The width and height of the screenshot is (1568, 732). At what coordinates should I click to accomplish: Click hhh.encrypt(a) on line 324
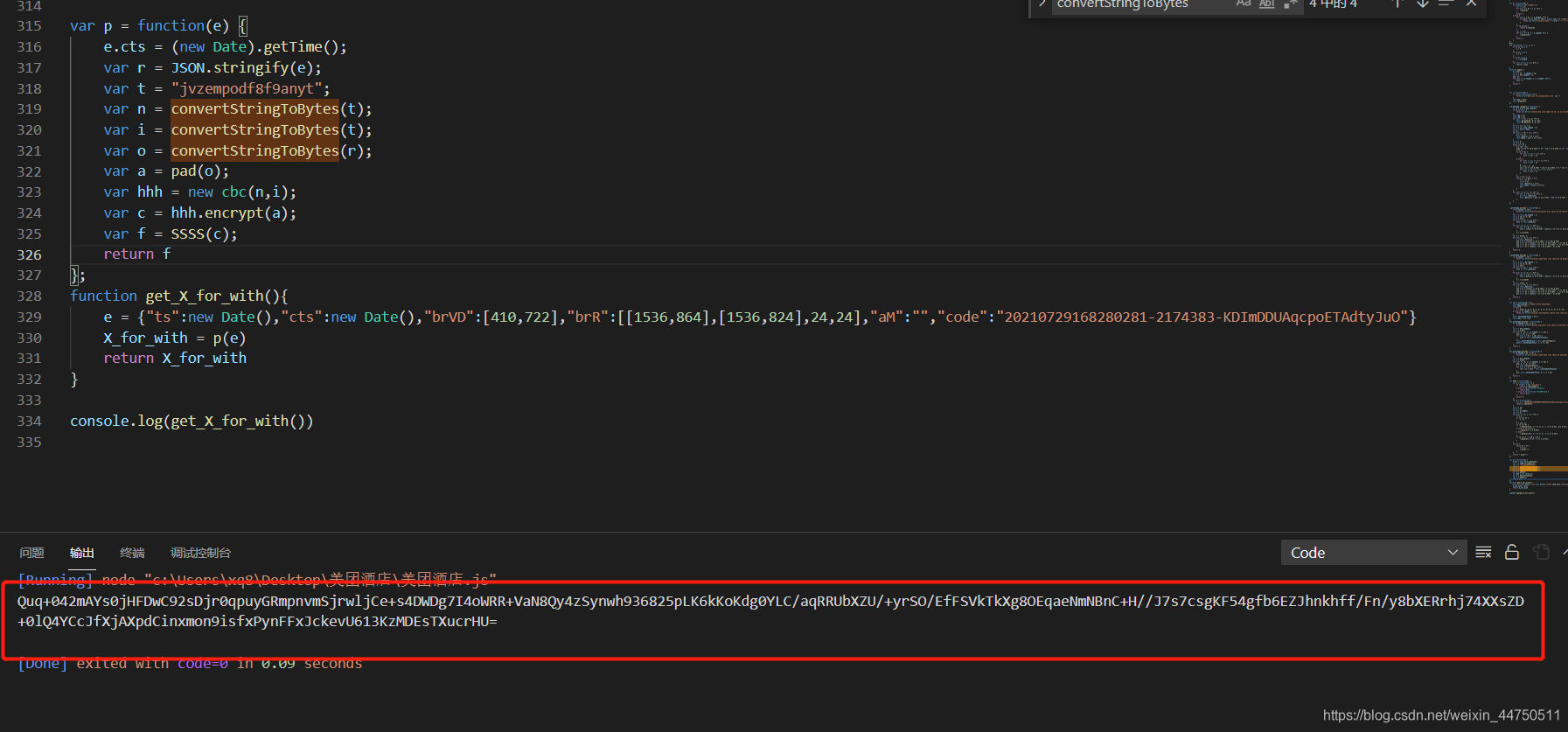[229, 213]
